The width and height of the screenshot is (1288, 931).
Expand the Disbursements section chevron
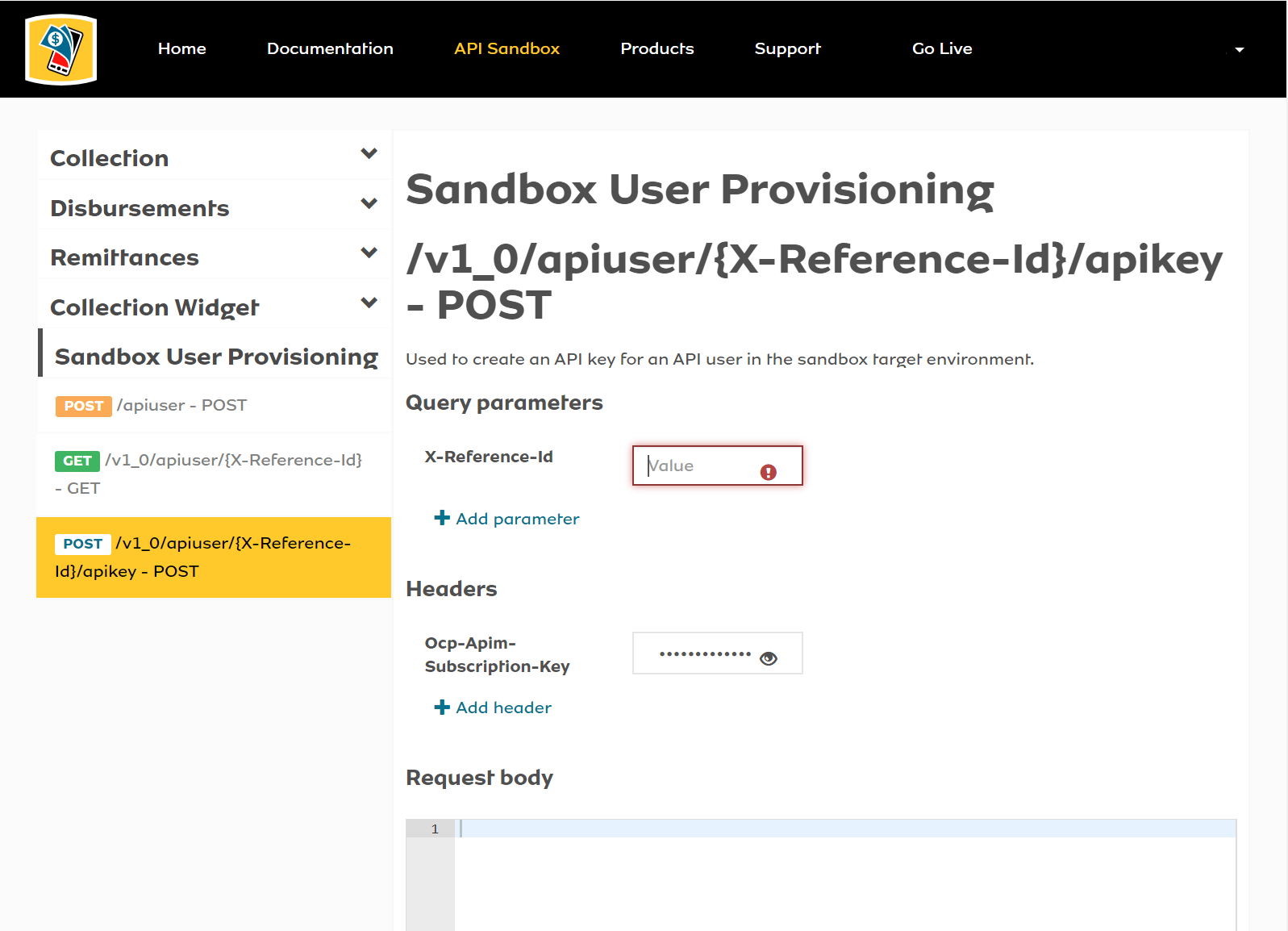pyautogui.click(x=369, y=203)
